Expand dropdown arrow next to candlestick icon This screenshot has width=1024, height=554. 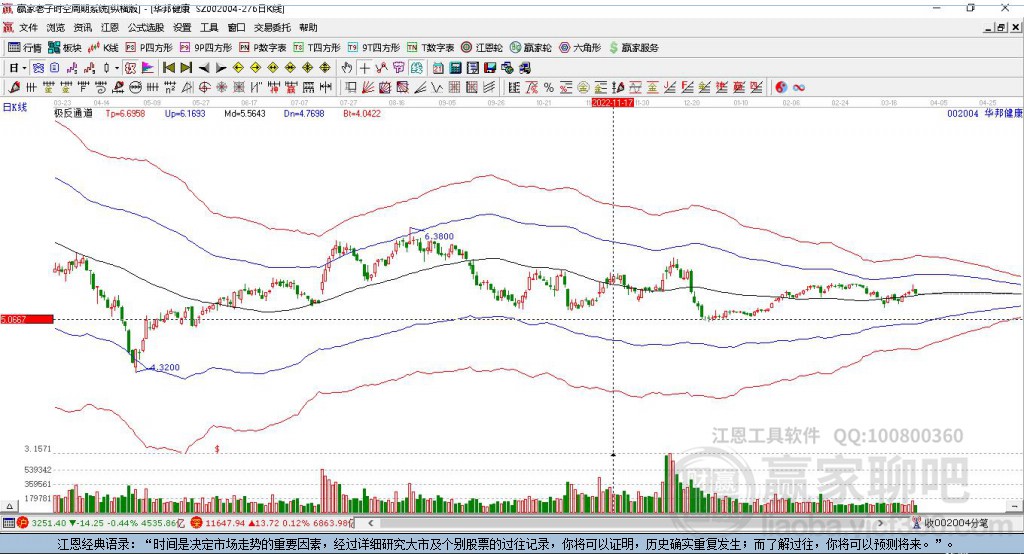(117, 68)
